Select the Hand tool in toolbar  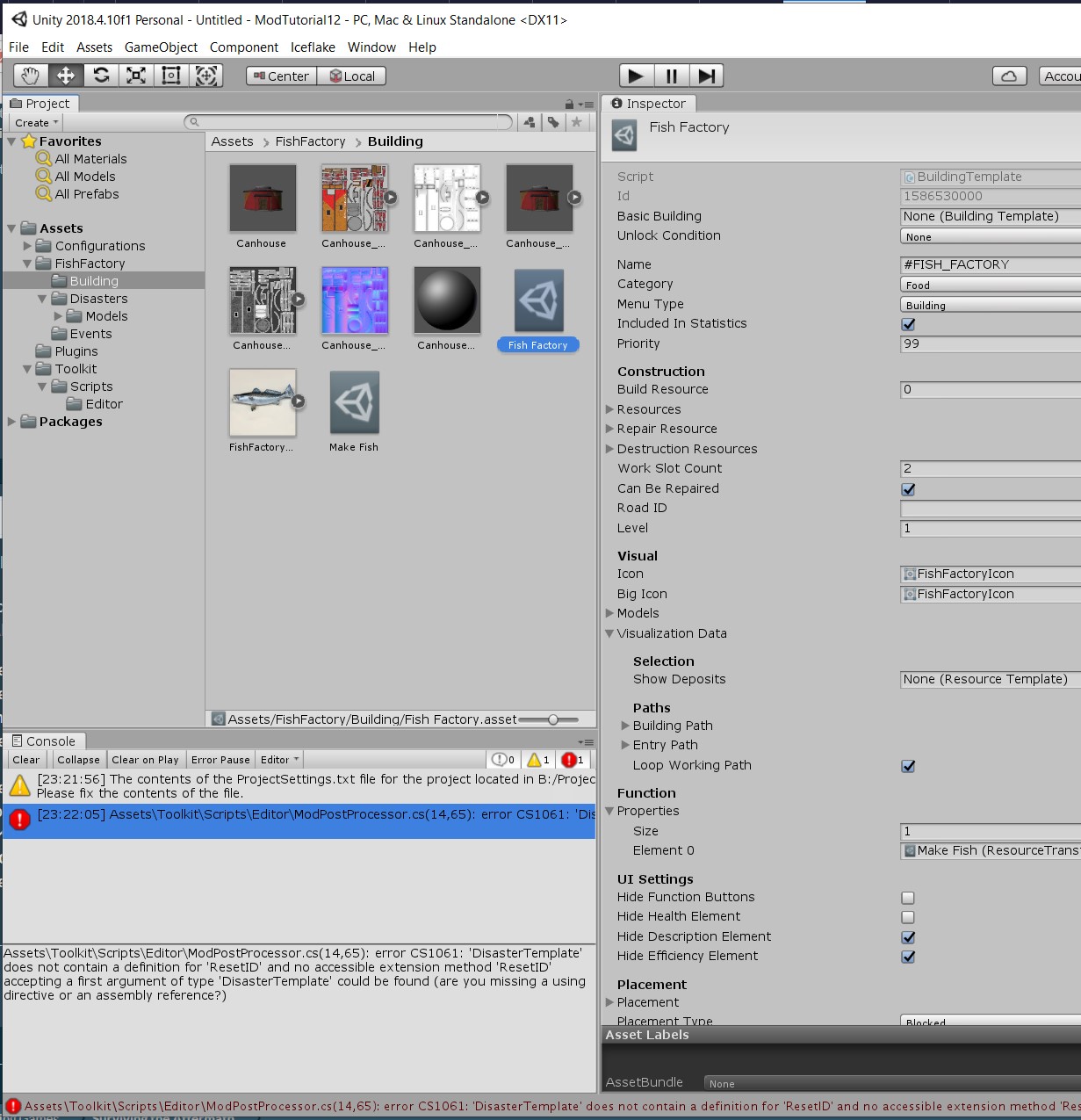point(31,76)
